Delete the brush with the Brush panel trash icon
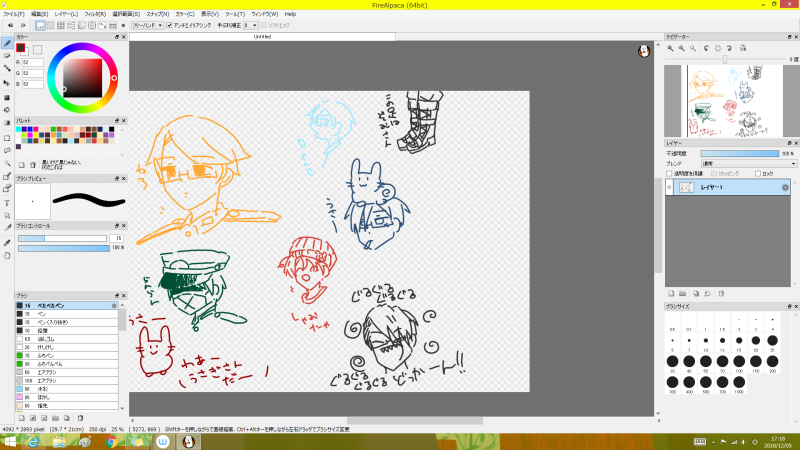Image resolution: width=800 pixels, height=450 pixels. pyautogui.click(x=80, y=418)
